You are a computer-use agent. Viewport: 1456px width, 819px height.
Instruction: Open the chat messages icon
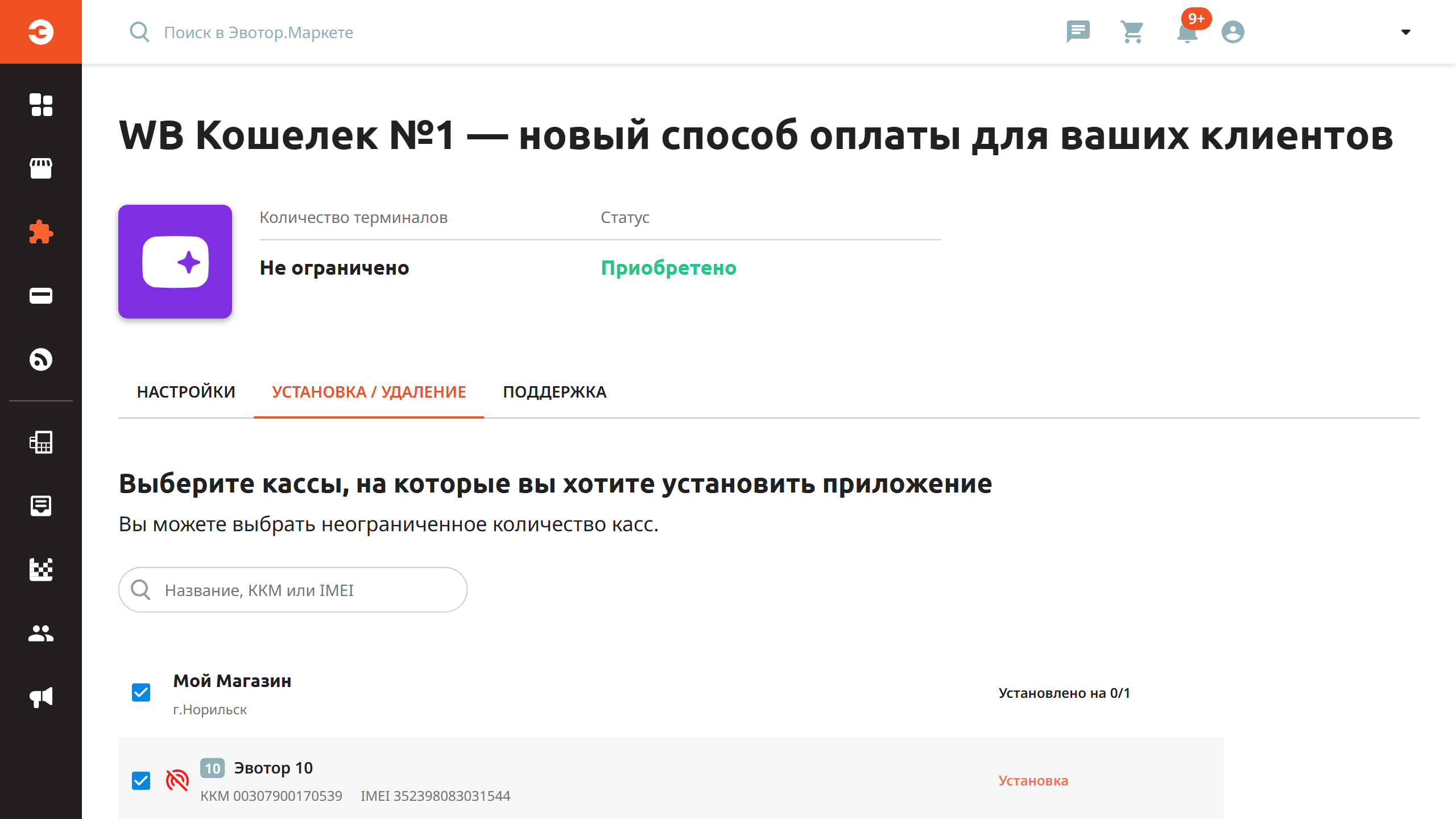click(x=1078, y=32)
